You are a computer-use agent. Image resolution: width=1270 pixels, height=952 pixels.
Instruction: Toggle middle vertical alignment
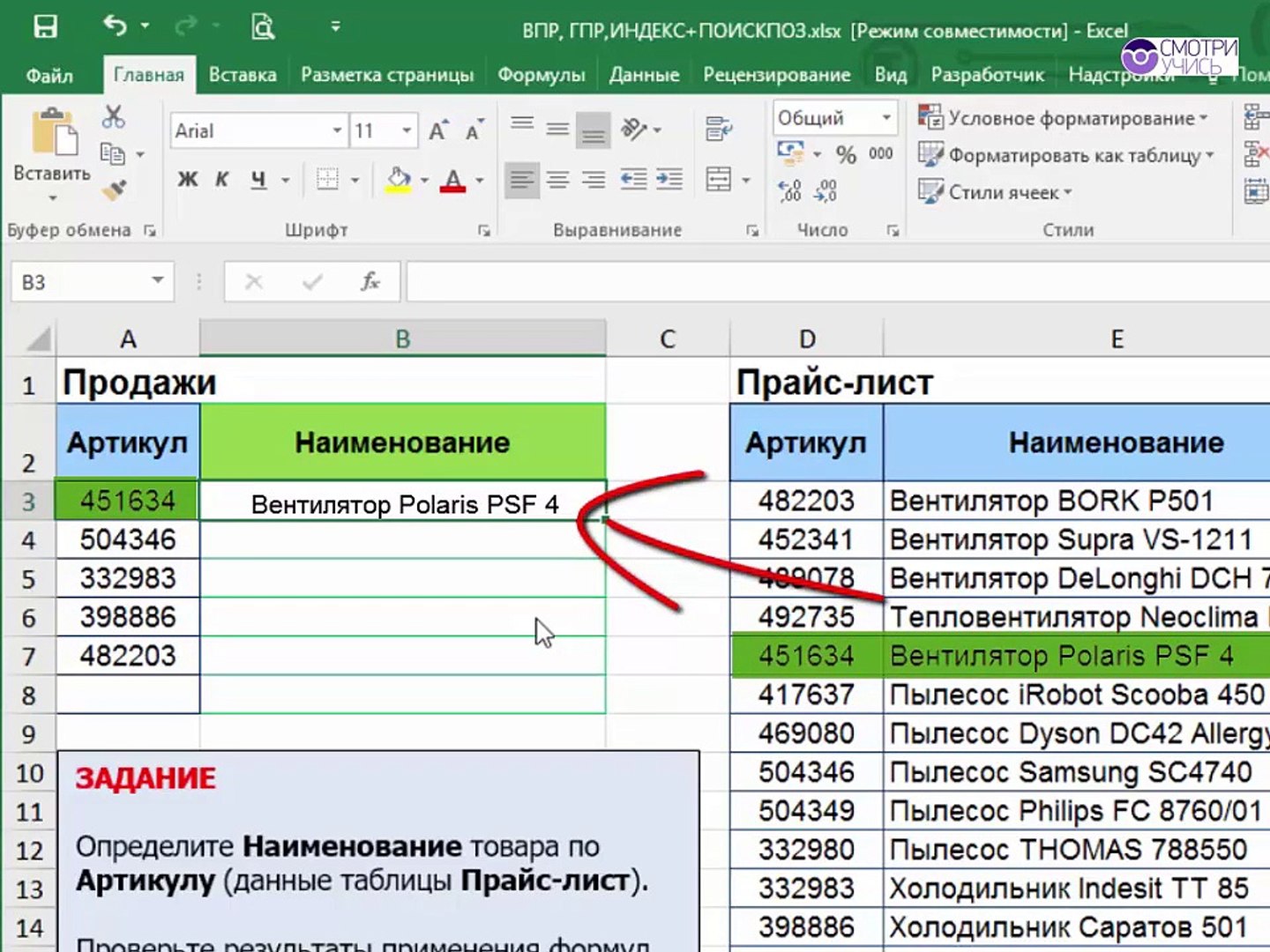click(557, 130)
